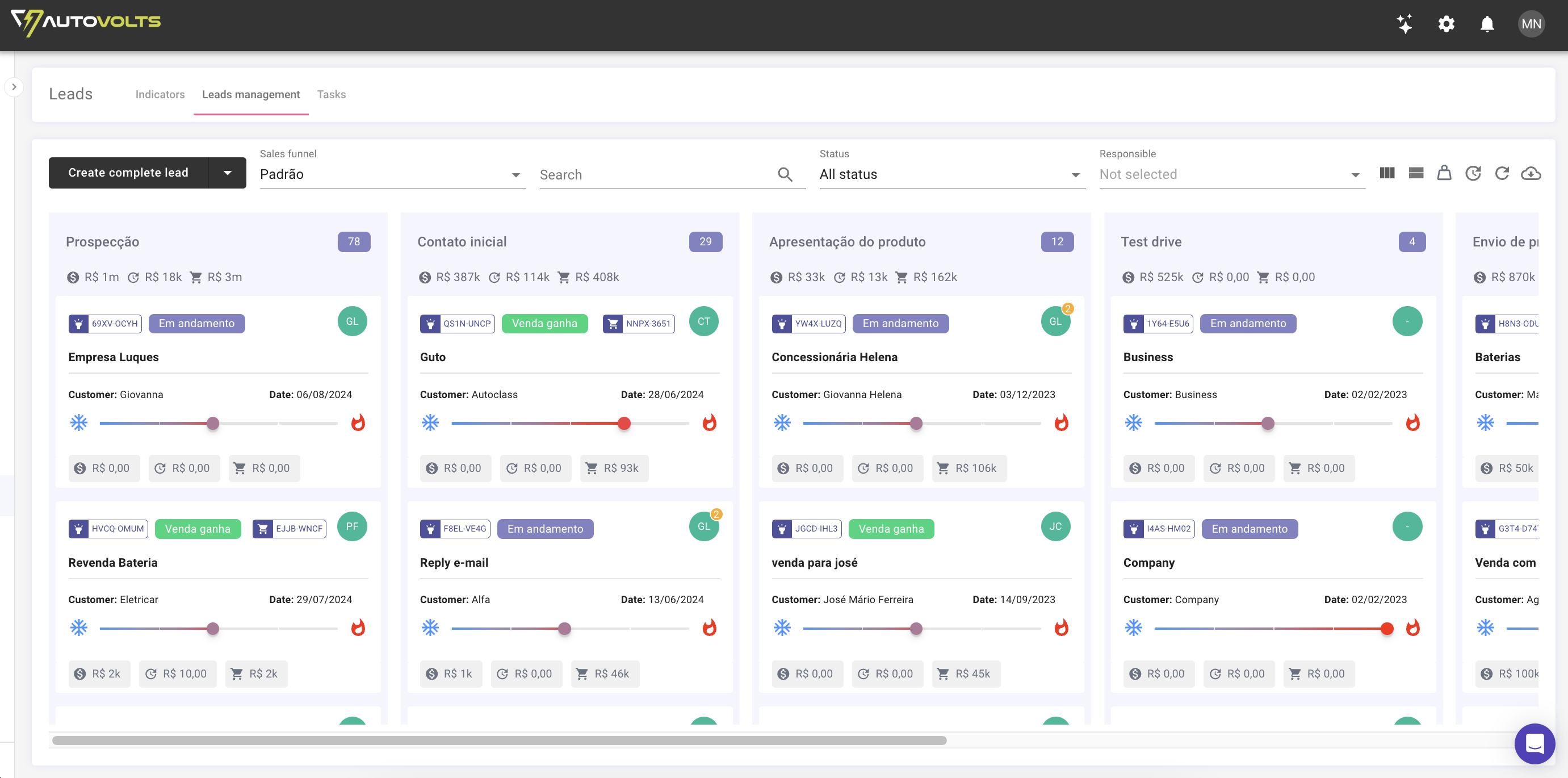This screenshot has height=778, width=1568.
Task: Switch to the Indicators tab
Action: coord(160,94)
